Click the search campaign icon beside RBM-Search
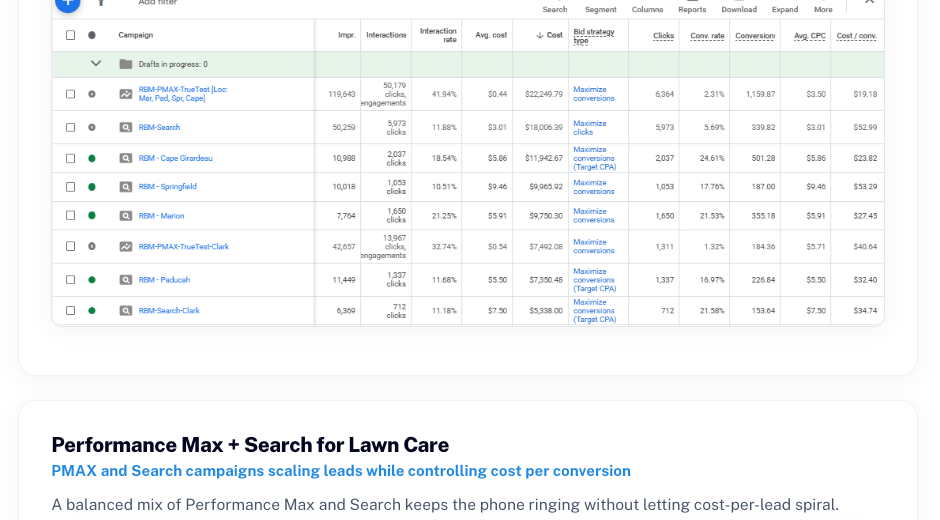 coord(125,127)
